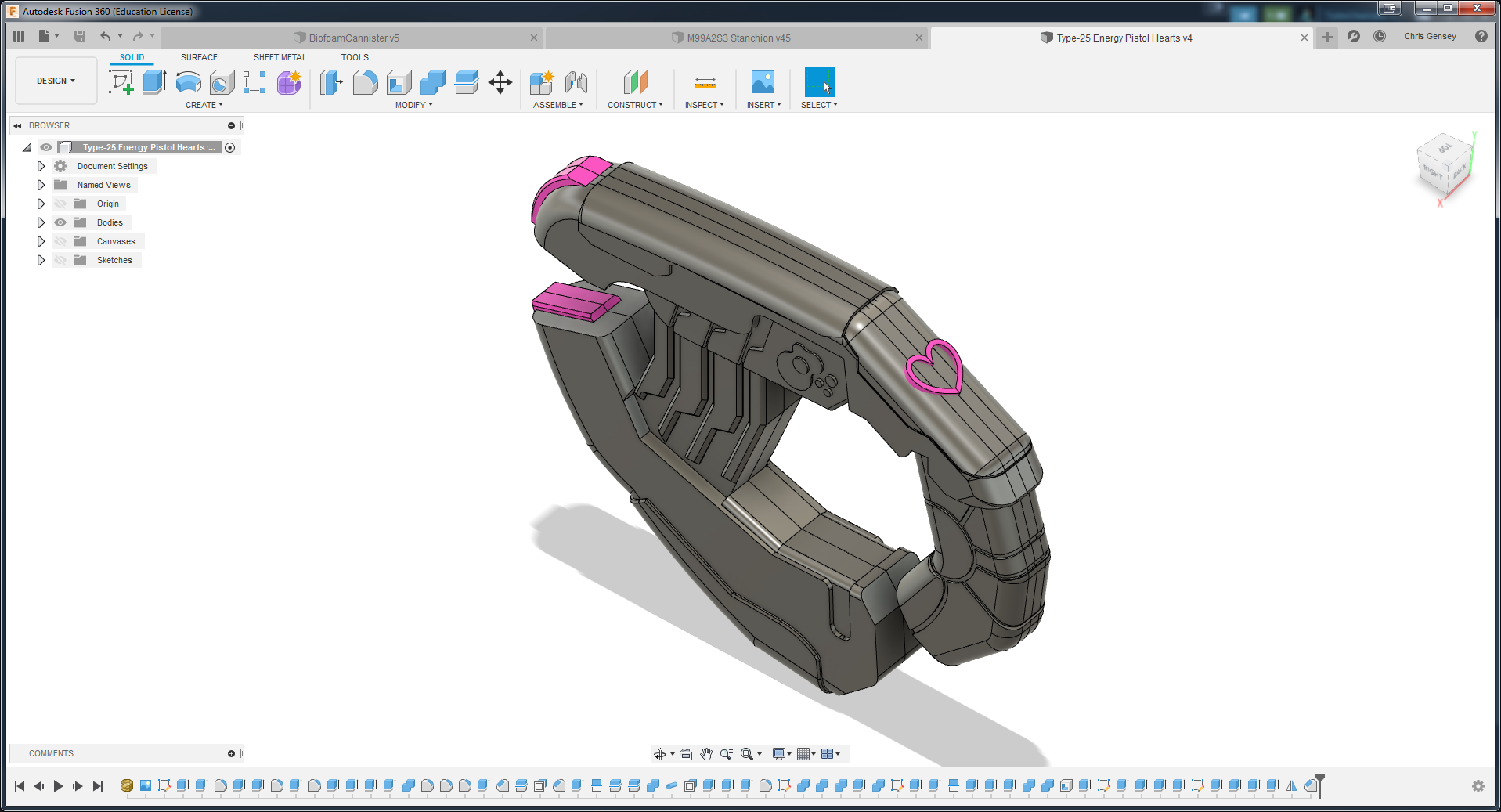Switch to the SOLID tab

click(132, 57)
